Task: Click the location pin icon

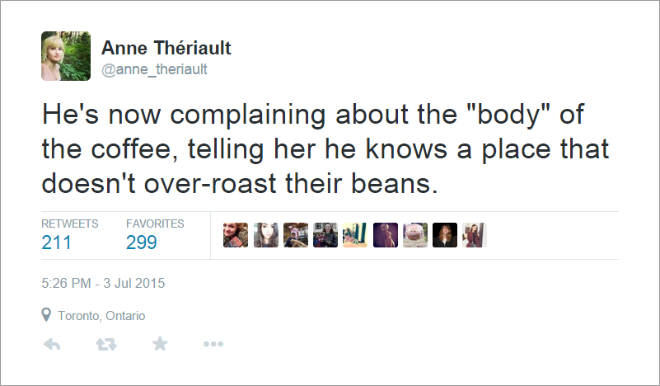Action: coord(46,314)
